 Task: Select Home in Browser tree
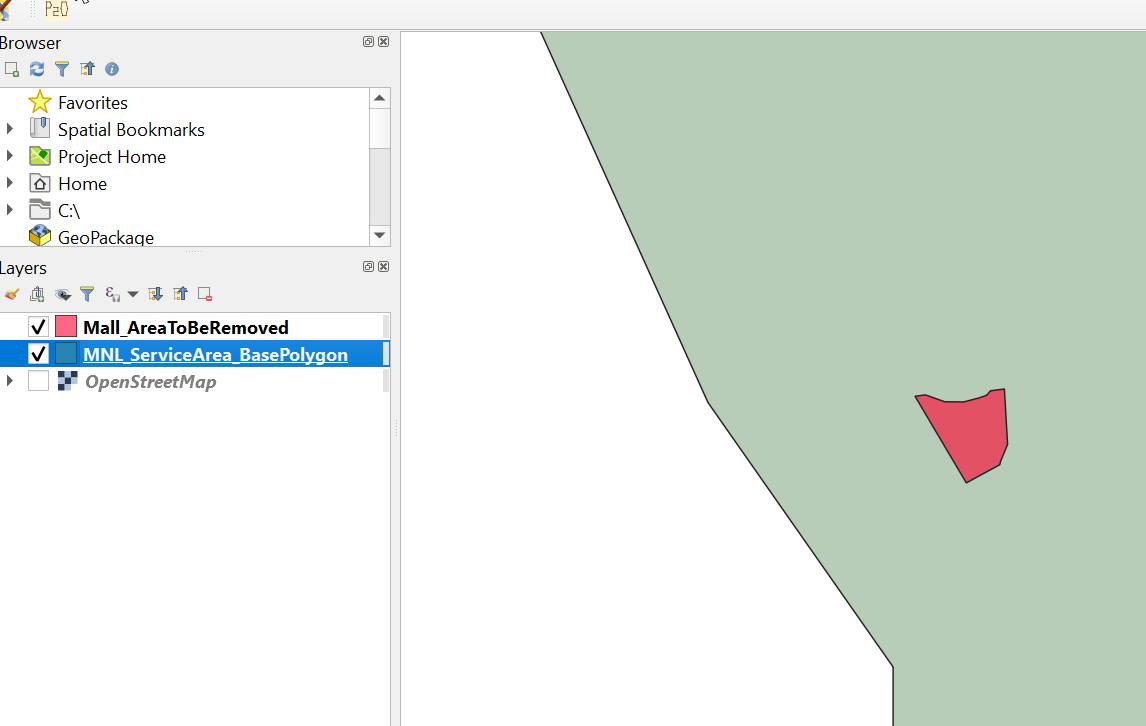83,184
